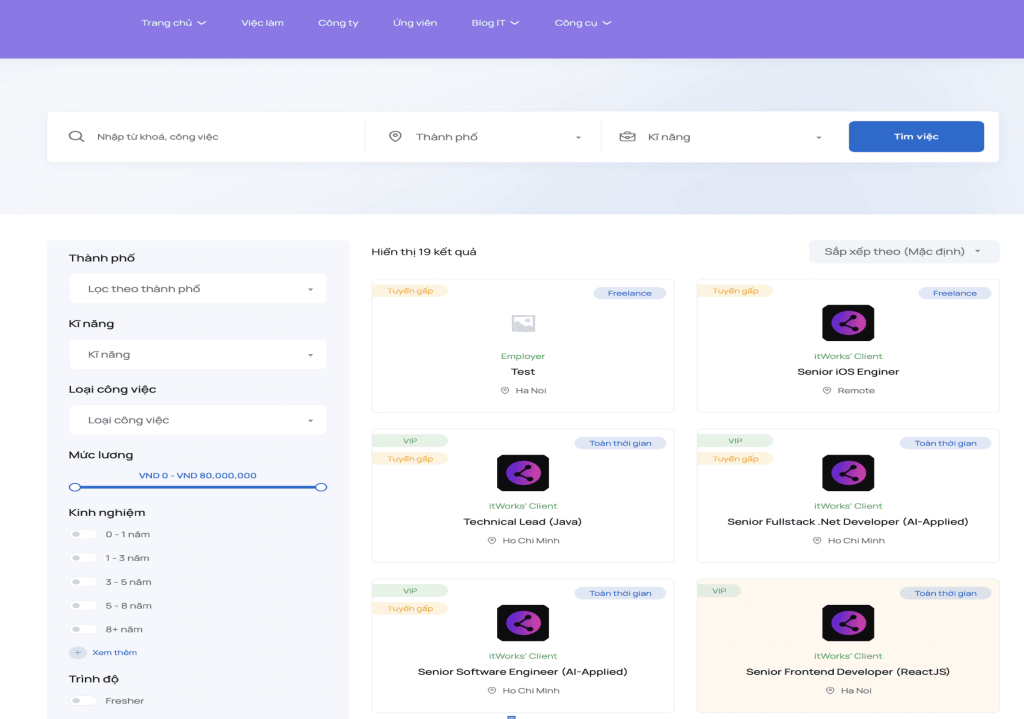Click the briefcase icon beside Kĩ năng
The width and height of the screenshot is (1024, 719).
(x=627, y=136)
